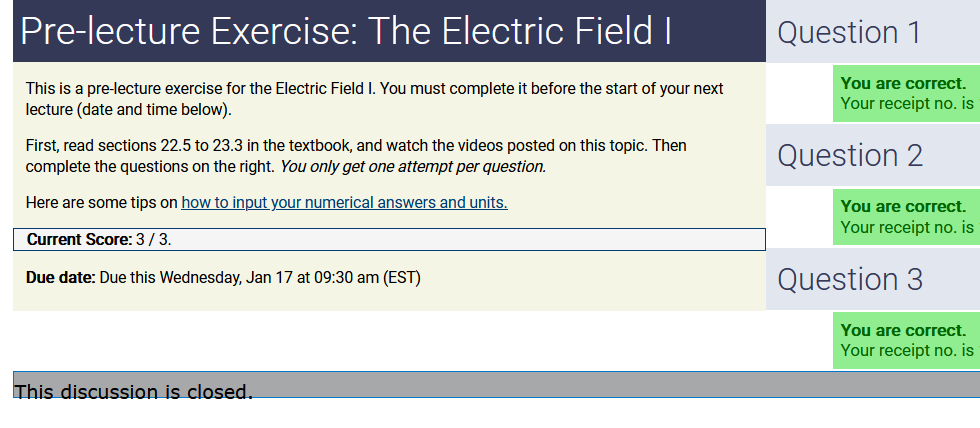This screenshot has height=428, width=980.
Task: Click Question 1's "You are correct." message
Action: click(x=903, y=84)
